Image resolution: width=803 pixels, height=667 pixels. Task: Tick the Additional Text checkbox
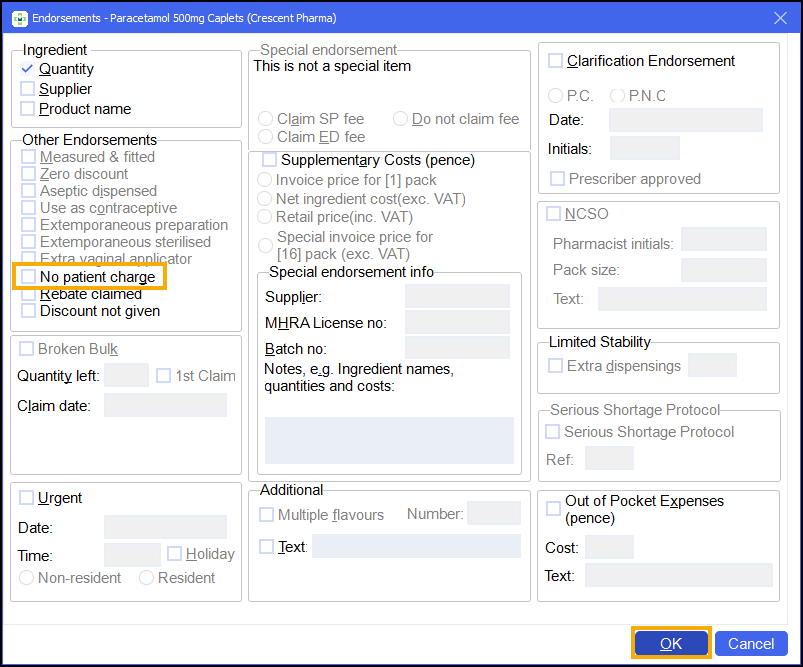pyautogui.click(x=266, y=546)
